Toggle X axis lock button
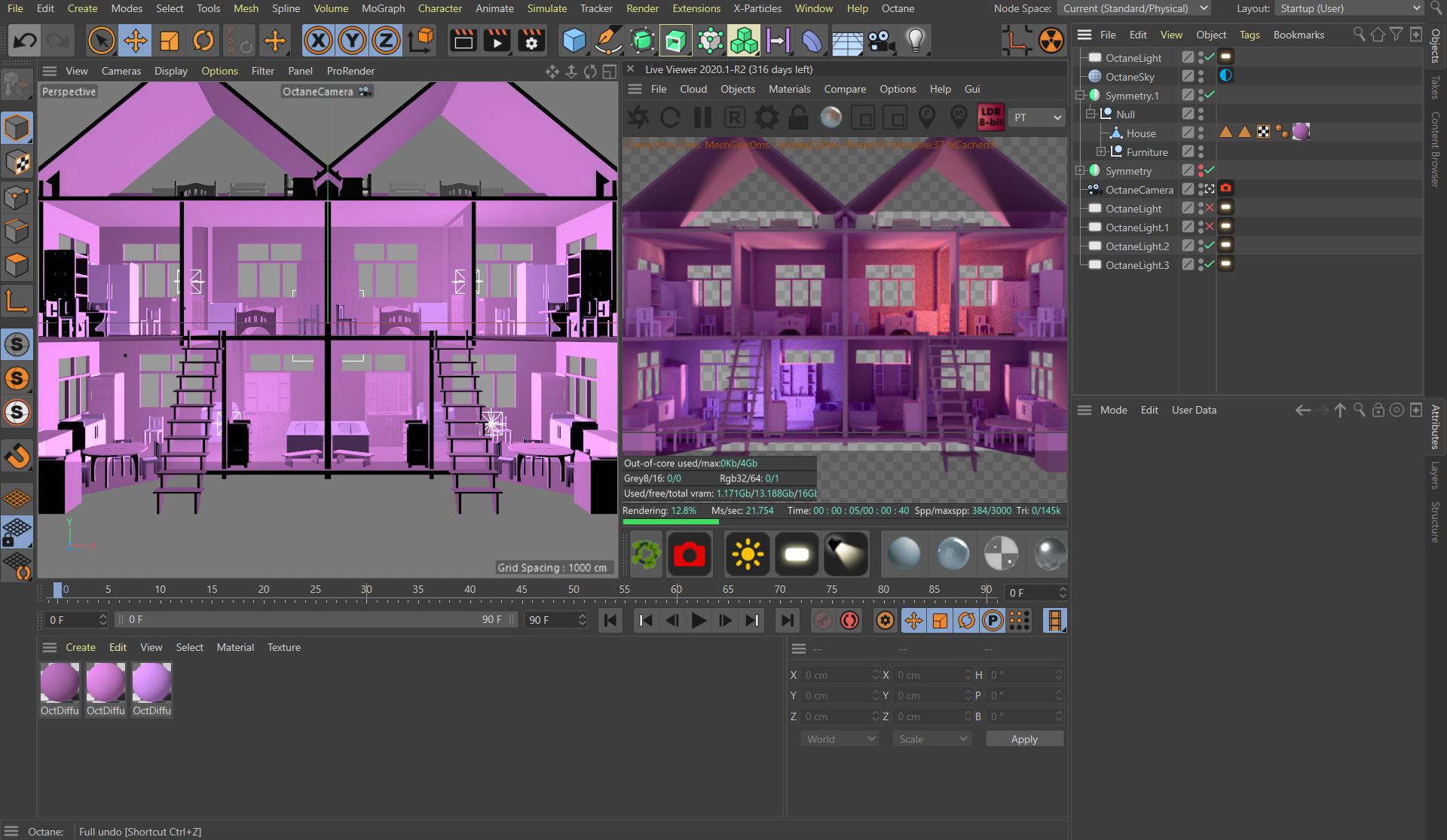Viewport: 1447px width, 840px height. coord(318,41)
